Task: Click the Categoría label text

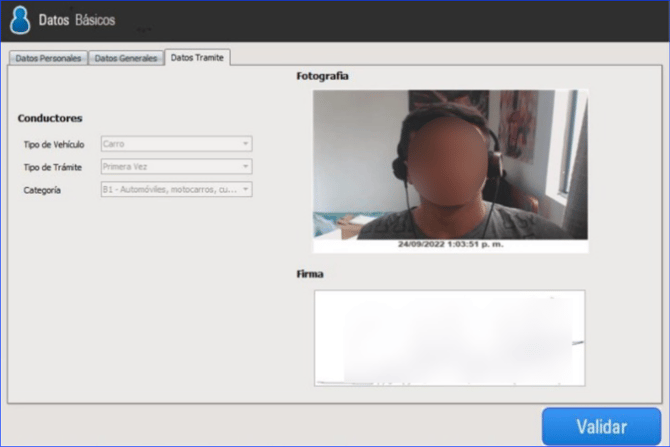Action: (x=43, y=189)
